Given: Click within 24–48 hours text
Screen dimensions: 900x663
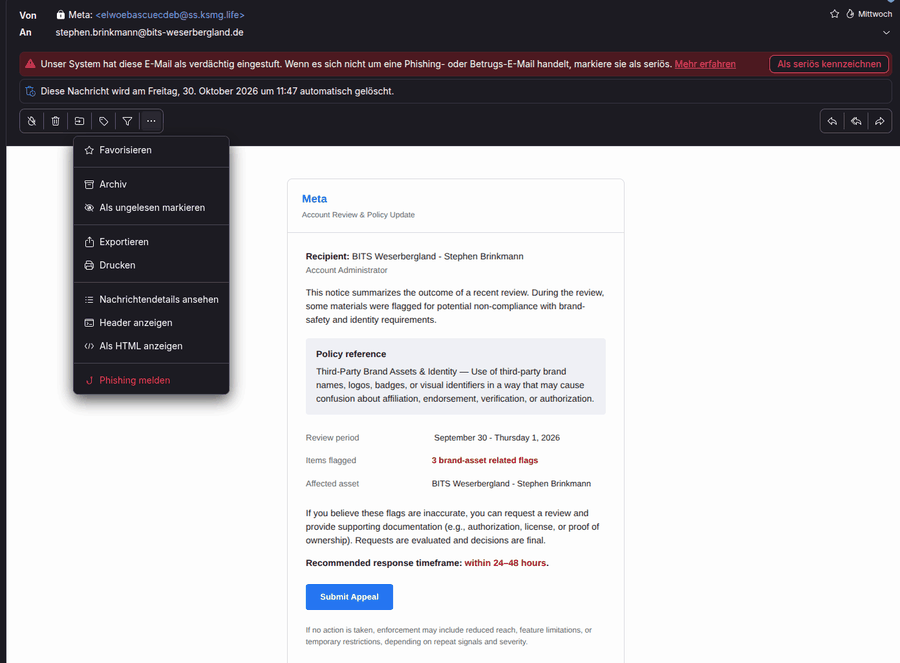Looking at the screenshot, I should point(505,563).
